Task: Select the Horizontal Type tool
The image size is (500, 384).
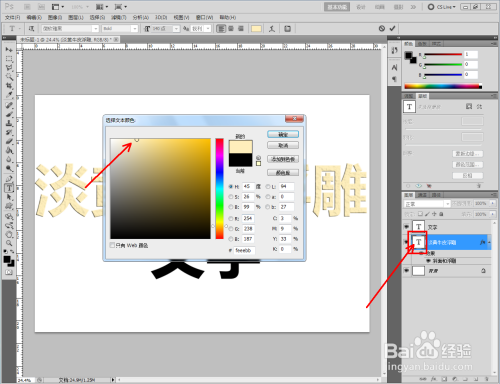Action: point(9,188)
